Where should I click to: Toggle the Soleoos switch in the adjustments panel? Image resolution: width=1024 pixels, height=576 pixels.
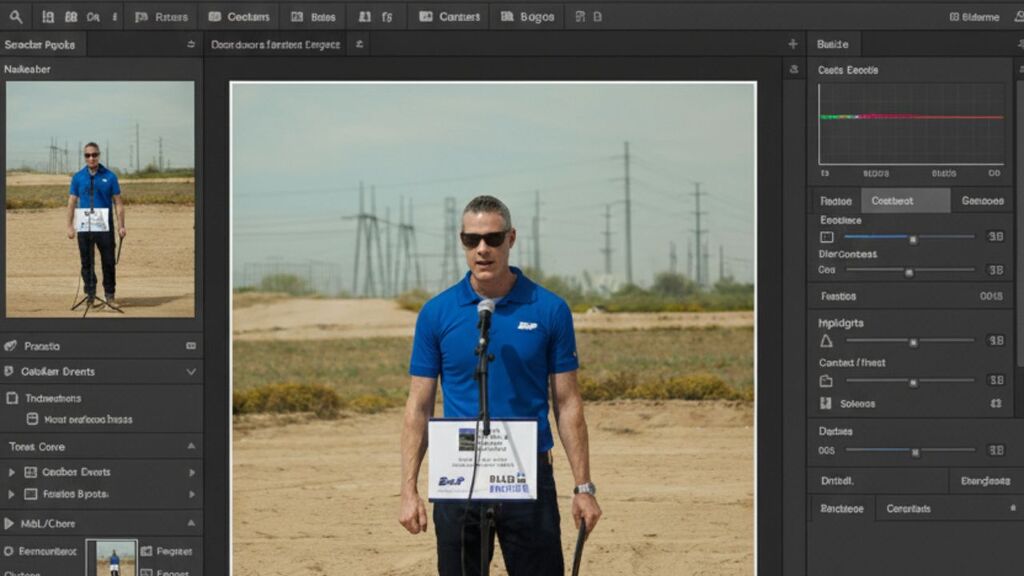click(x=995, y=403)
